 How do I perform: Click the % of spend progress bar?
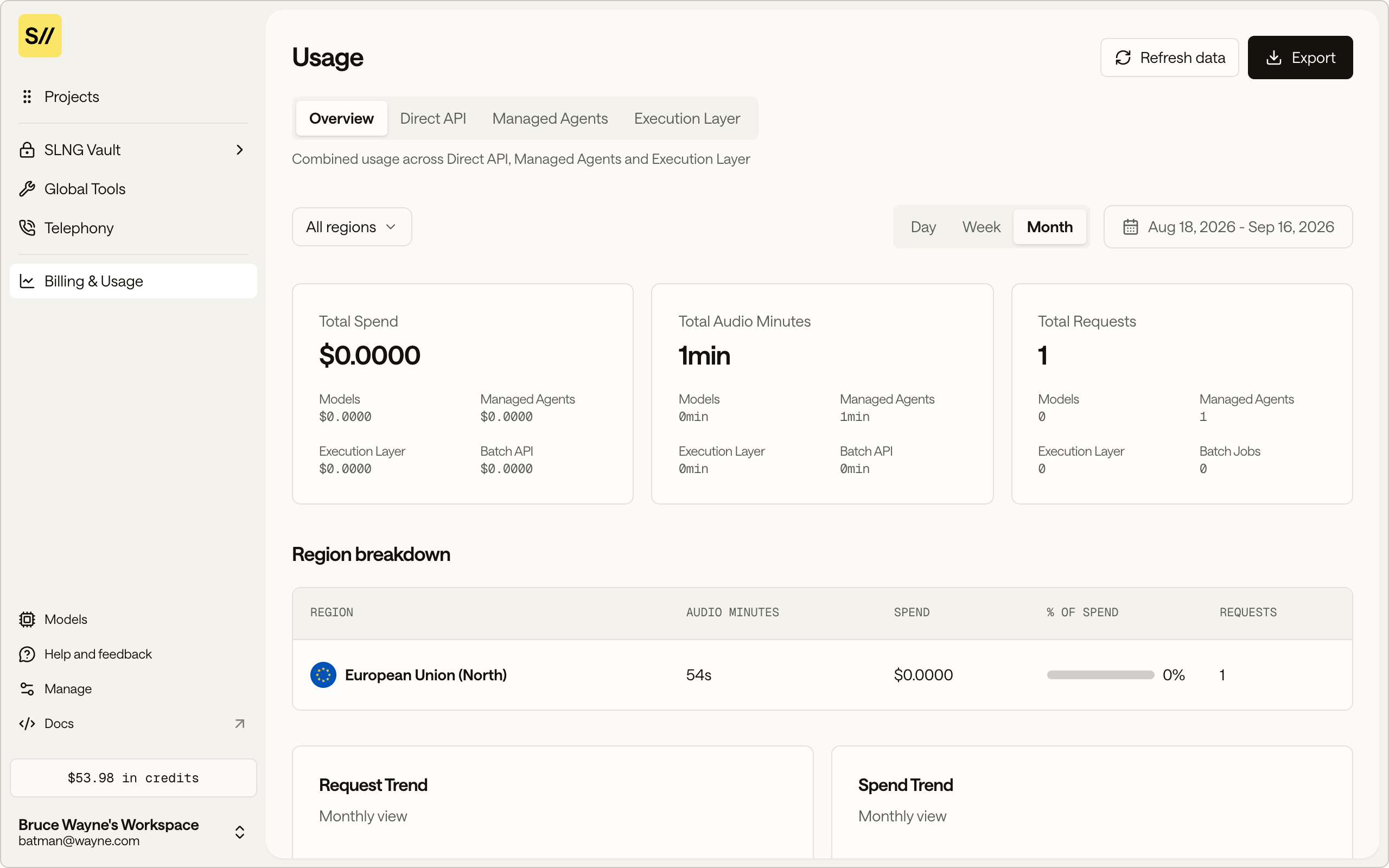[x=1100, y=674]
